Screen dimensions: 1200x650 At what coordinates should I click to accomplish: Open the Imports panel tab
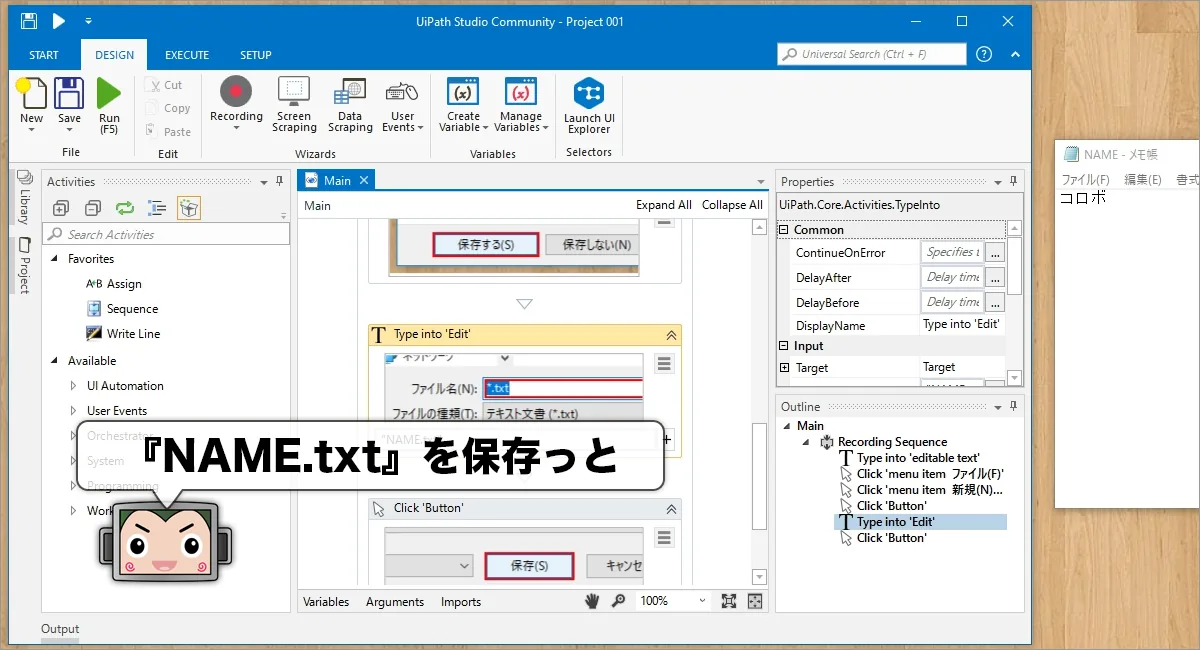coord(461,602)
